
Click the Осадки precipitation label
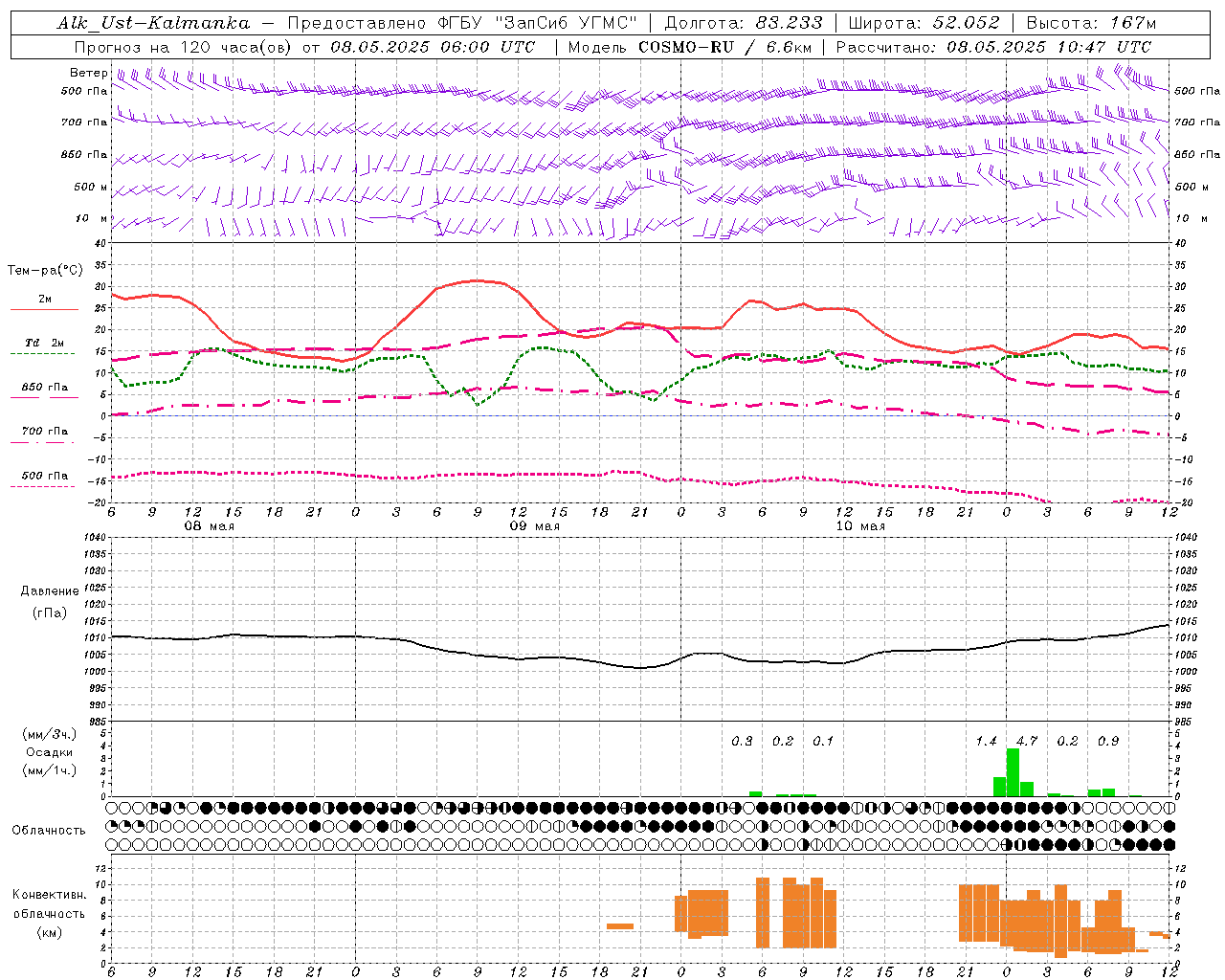pos(50,752)
